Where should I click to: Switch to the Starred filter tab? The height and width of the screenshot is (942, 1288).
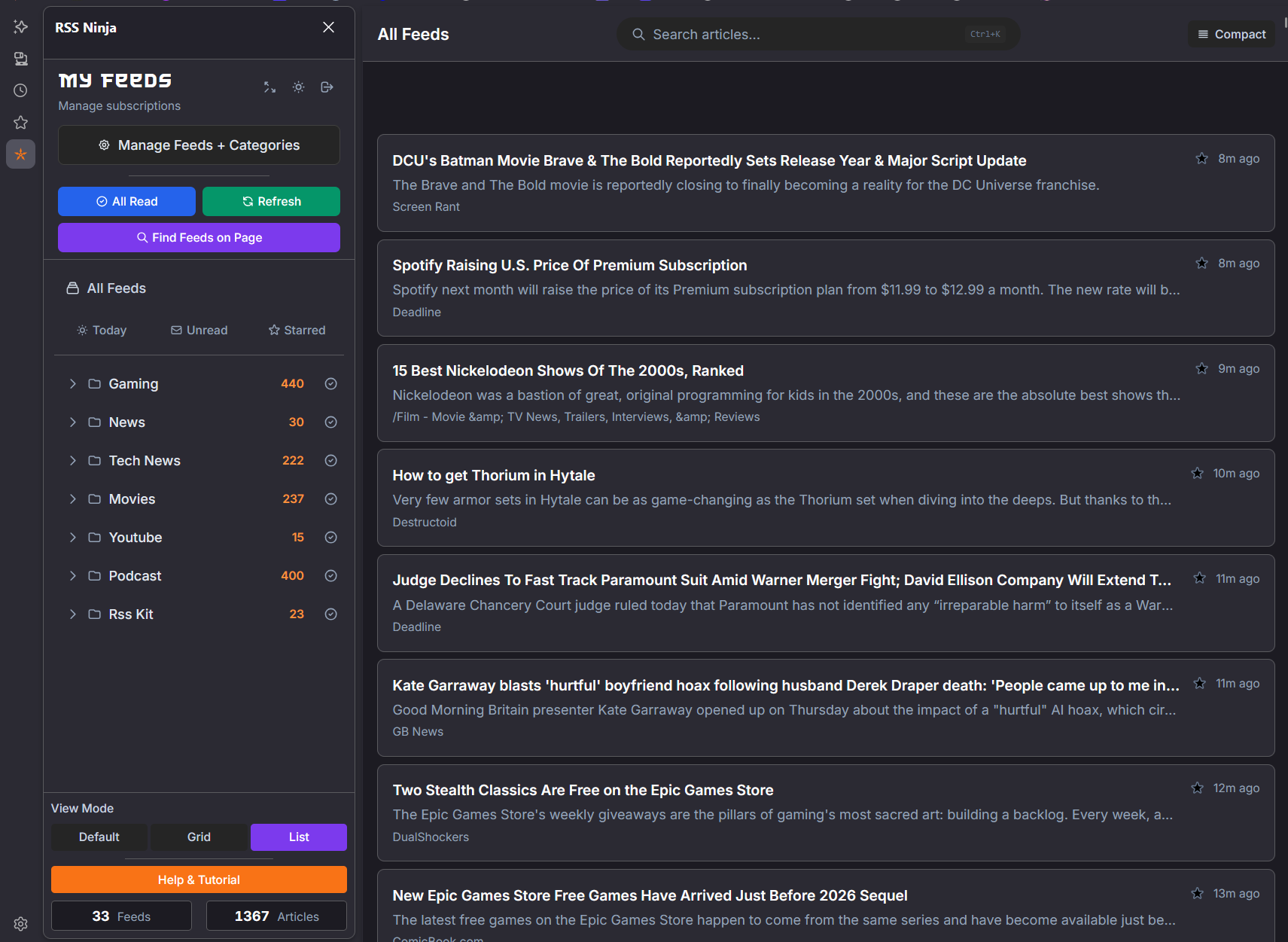(296, 330)
